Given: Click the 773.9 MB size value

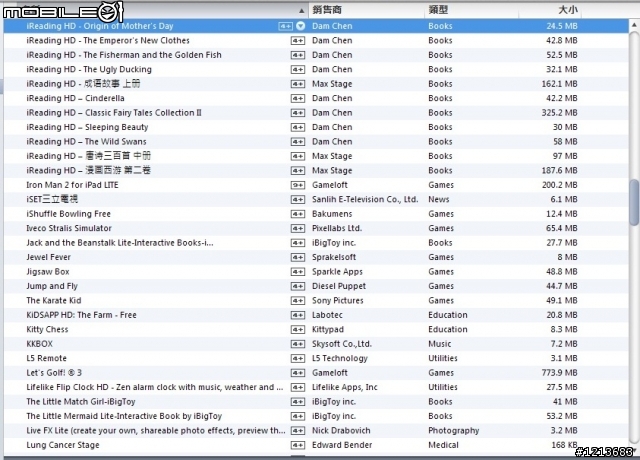Looking at the screenshot, I should click(x=559, y=373).
